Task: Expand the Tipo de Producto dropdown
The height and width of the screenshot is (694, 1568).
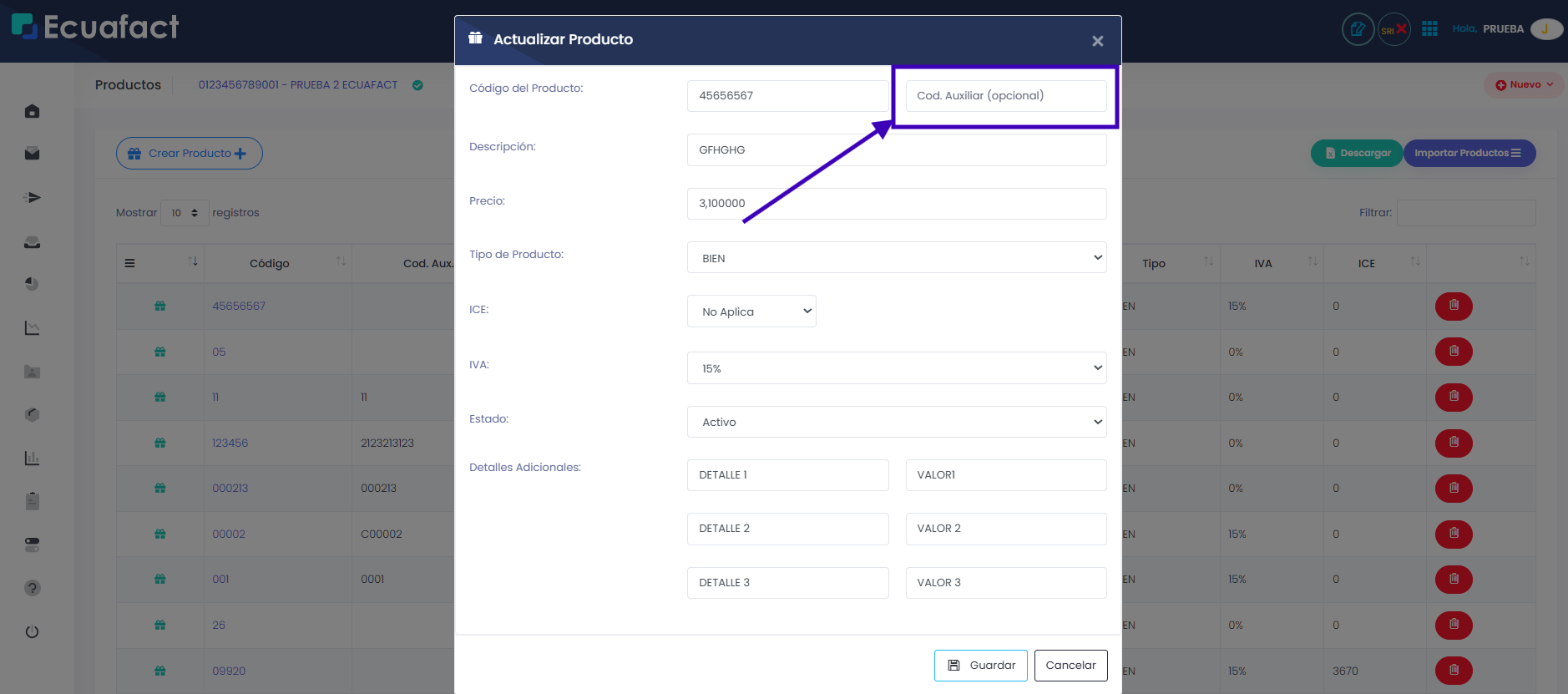Action: (x=896, y=258)
